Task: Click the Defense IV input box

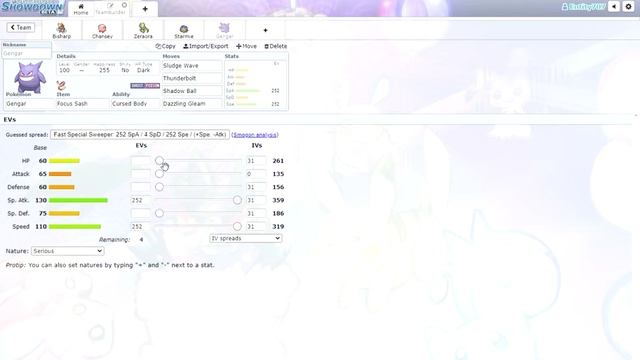Action: 256,187
